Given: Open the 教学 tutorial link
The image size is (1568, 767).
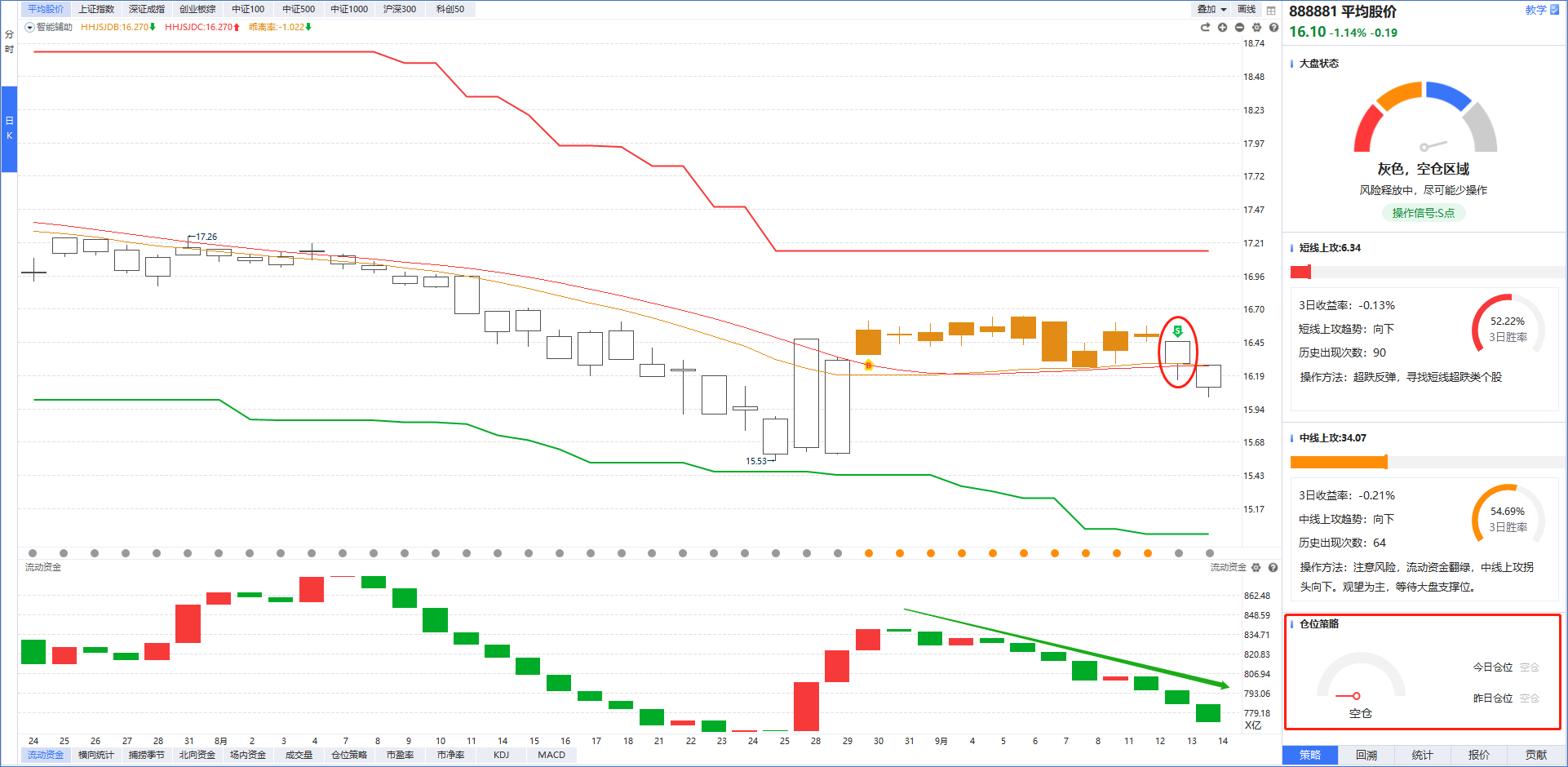Looking at the screenshot, I should pyautogui.click(x=1535, y=10).
